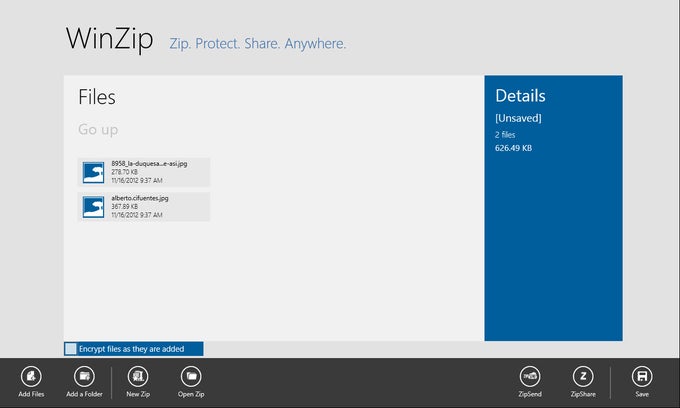680x408 pixels.
Task: Launch the ZipSend icon
Action: point(530,376)
